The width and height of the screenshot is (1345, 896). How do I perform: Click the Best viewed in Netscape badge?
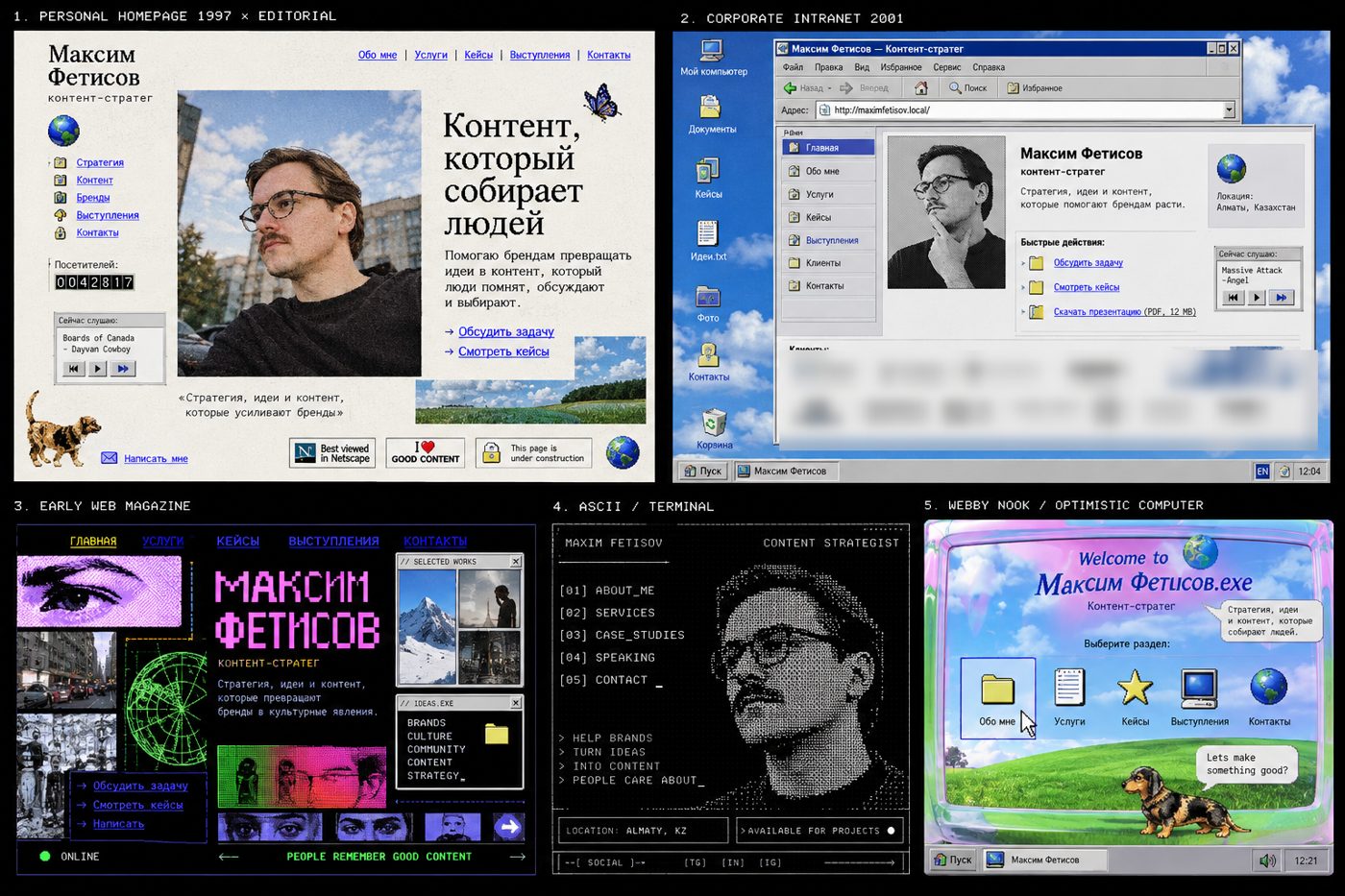click(x=332, y=453)
